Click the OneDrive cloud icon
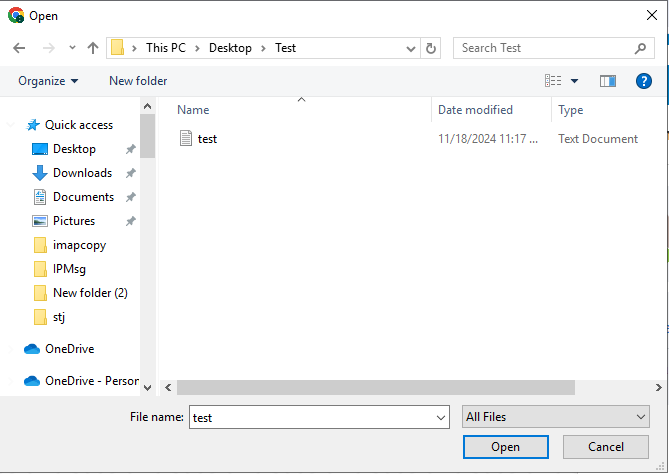Screen dimensions: 669x474 (32, 349)
